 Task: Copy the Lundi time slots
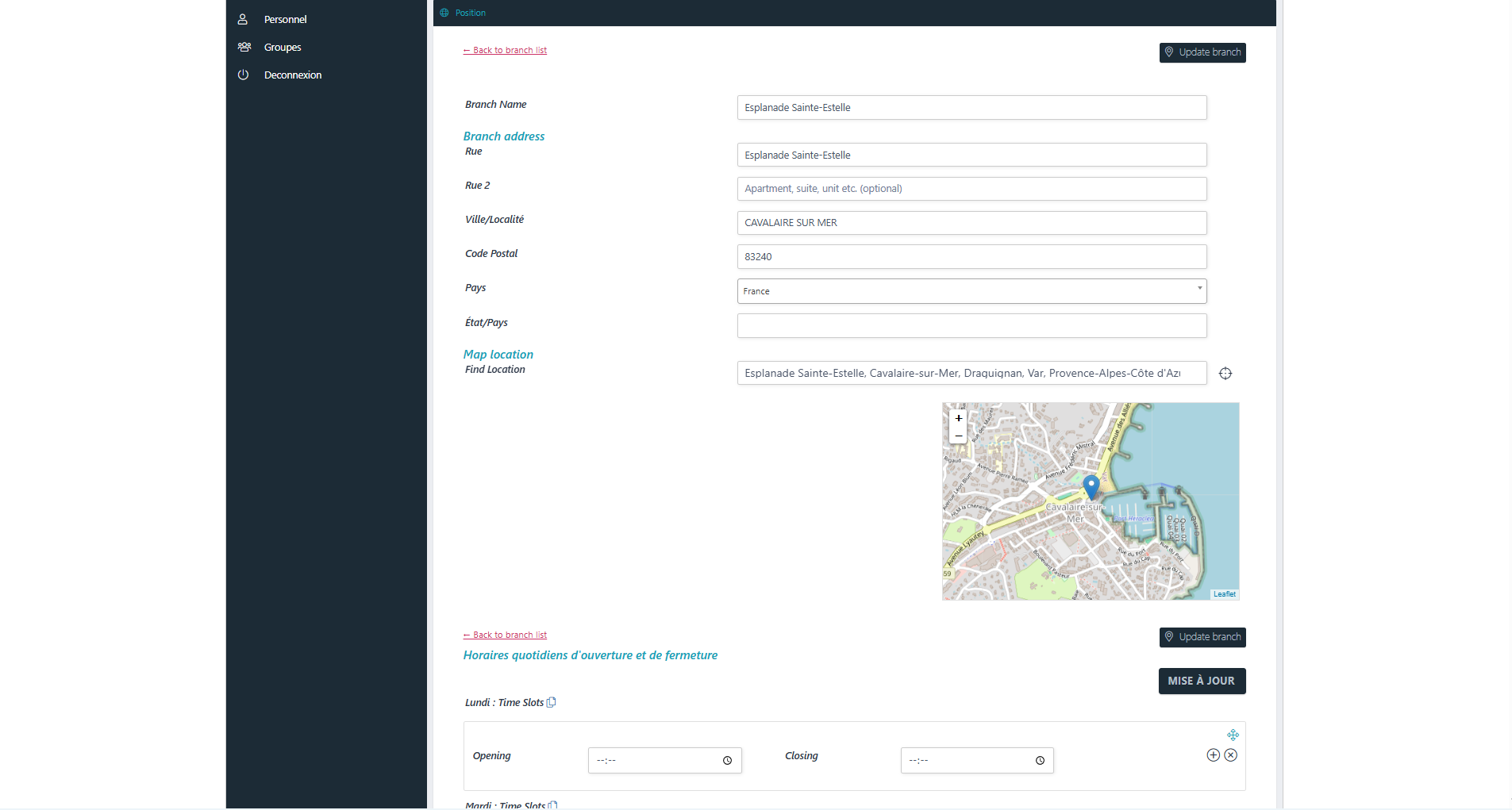[x=551, y=701]
